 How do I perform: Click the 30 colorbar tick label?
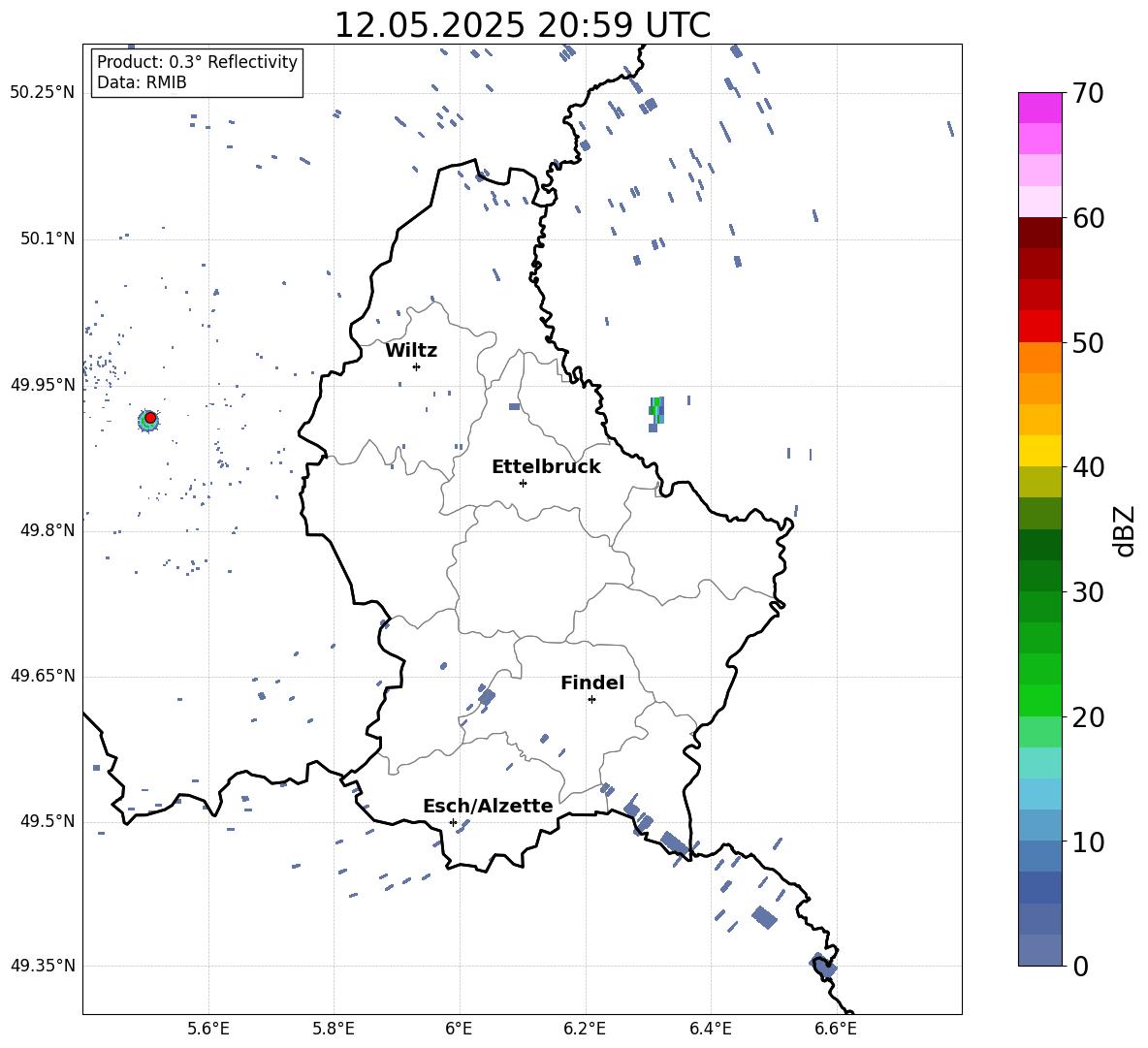click(x=1088, y=592)
